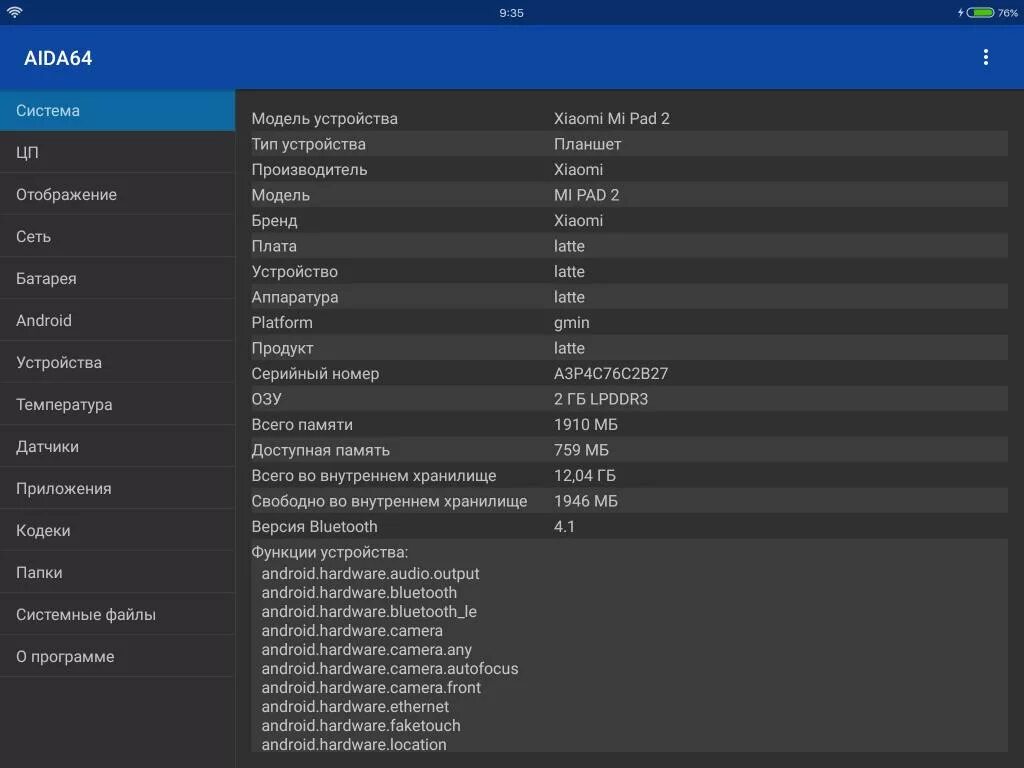Select the Bluetooth version 4.1 value
This screenshot has height=768, width=1024.
coord(564,526)
